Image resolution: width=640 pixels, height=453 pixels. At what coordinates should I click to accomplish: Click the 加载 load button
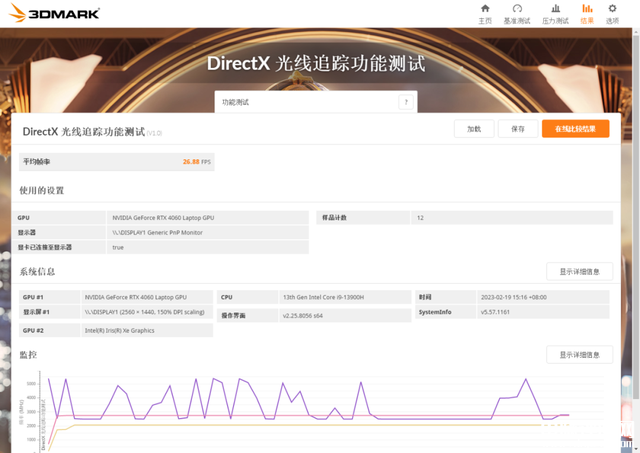(474, 129)
